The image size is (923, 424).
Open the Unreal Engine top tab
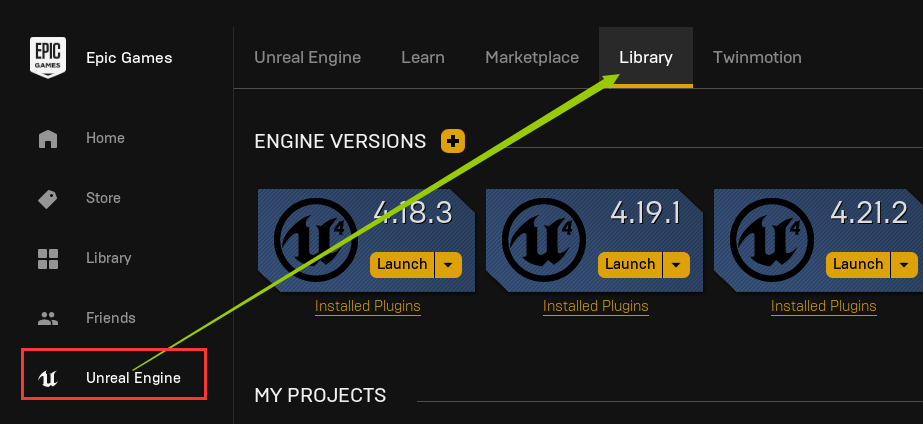[307, 57]
